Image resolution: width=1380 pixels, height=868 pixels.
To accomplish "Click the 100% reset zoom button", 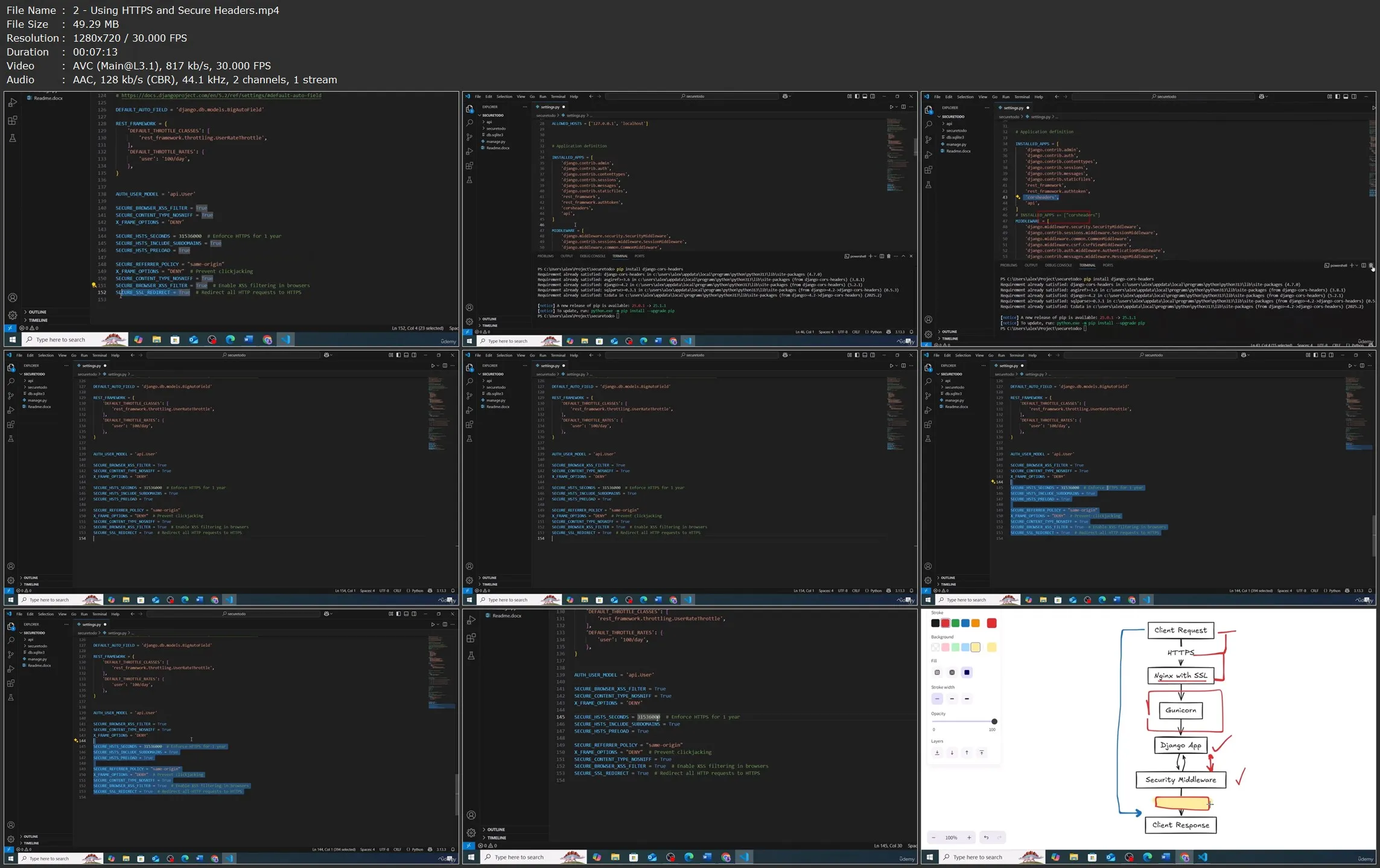I will (951, 837).
